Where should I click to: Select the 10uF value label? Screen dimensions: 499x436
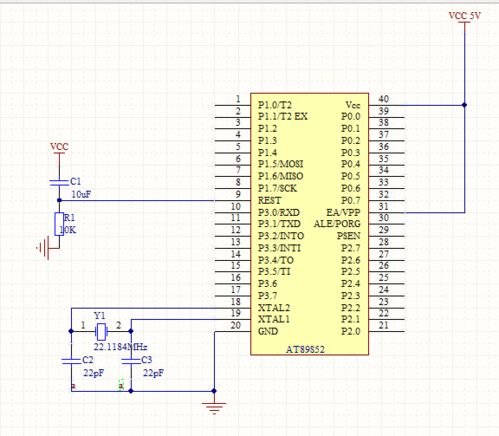[81, 194]
